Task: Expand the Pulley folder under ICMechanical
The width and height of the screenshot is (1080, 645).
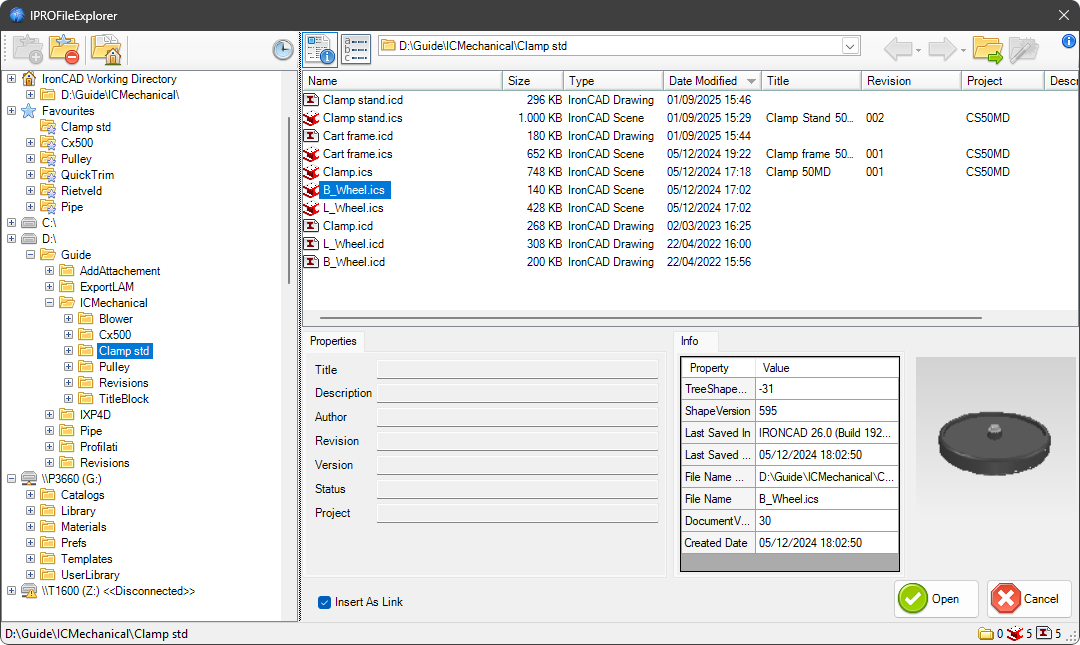Action: [x=69, y=367]
